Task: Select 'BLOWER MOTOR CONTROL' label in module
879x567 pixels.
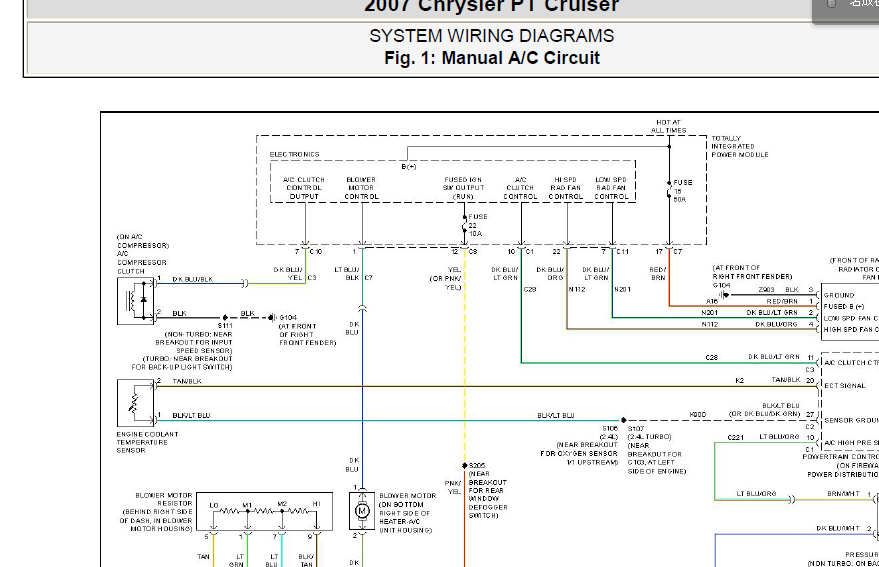Action: 361,188
